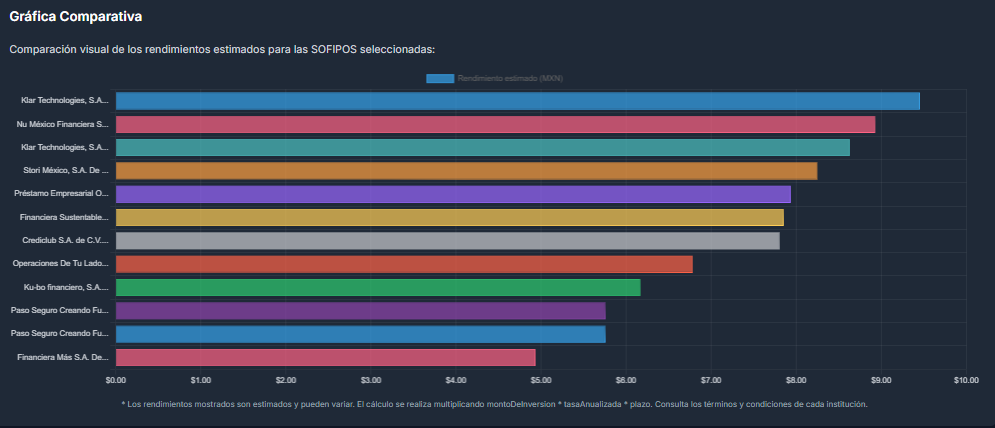Click the legend text Rendimiento estimado (MXN)

(510, 78)
